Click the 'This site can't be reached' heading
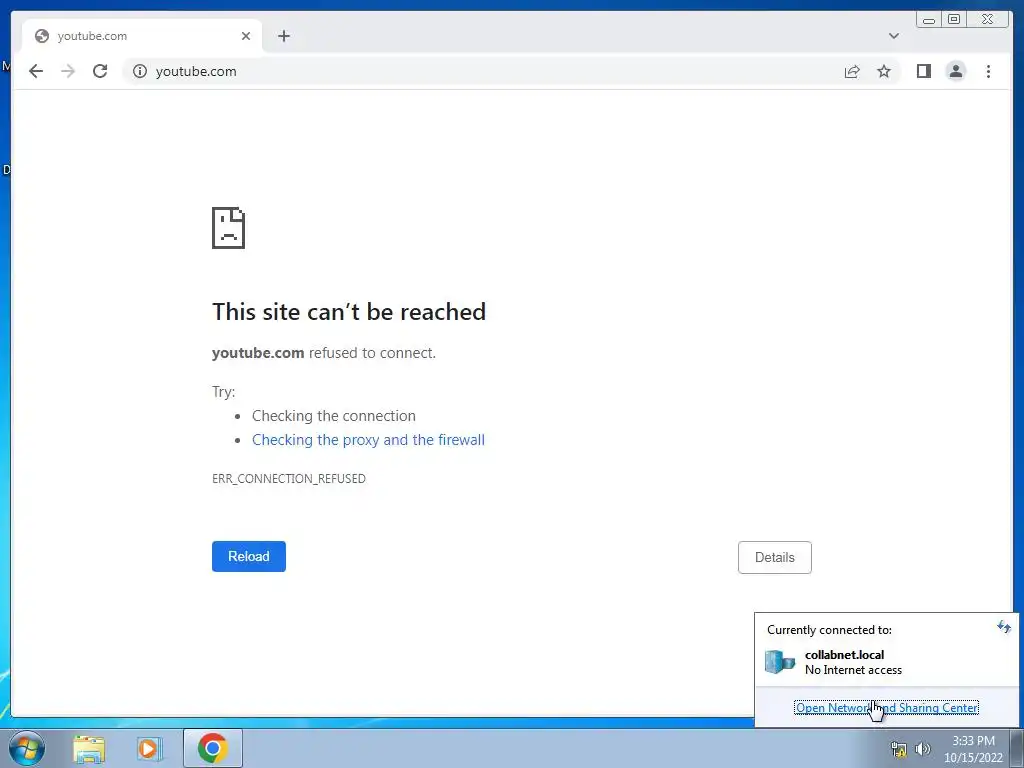Screen dimensions: 1024x768 (349, 312)
